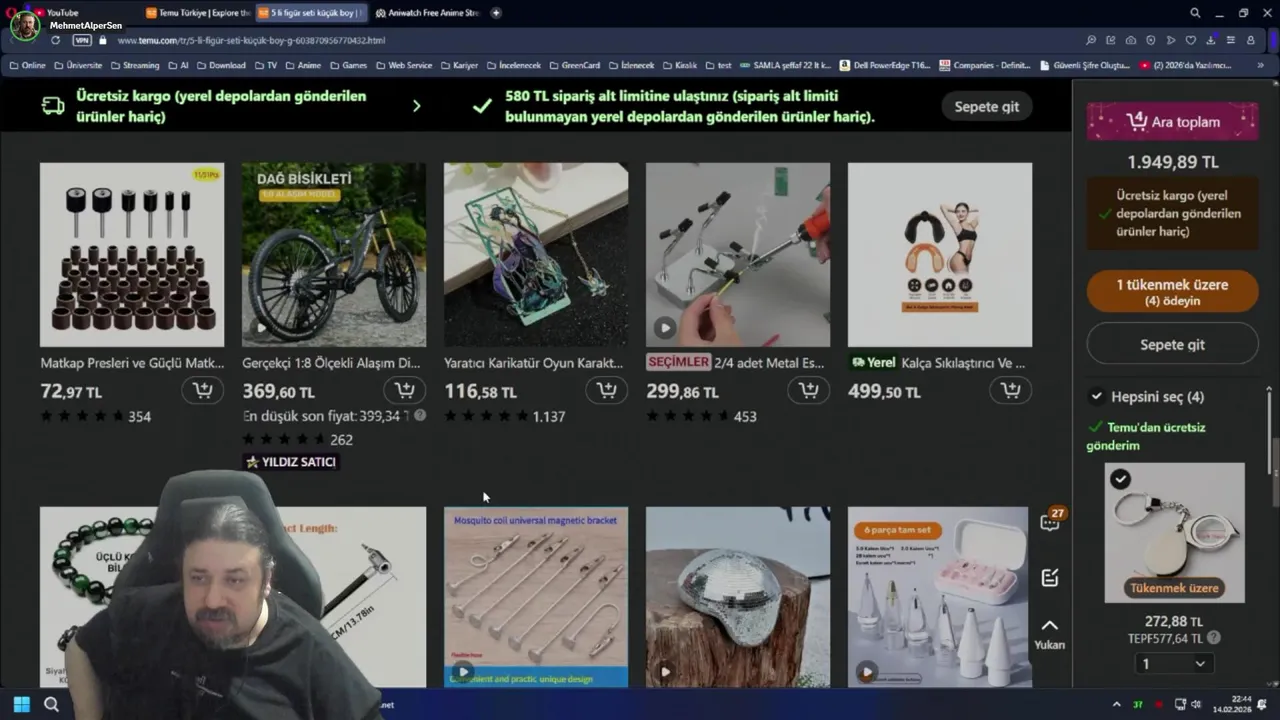Click the orange 1 tükenmek üzere ödeyin button
1280x720 pixels.
pyautogui.click(x=1173, y=292)
